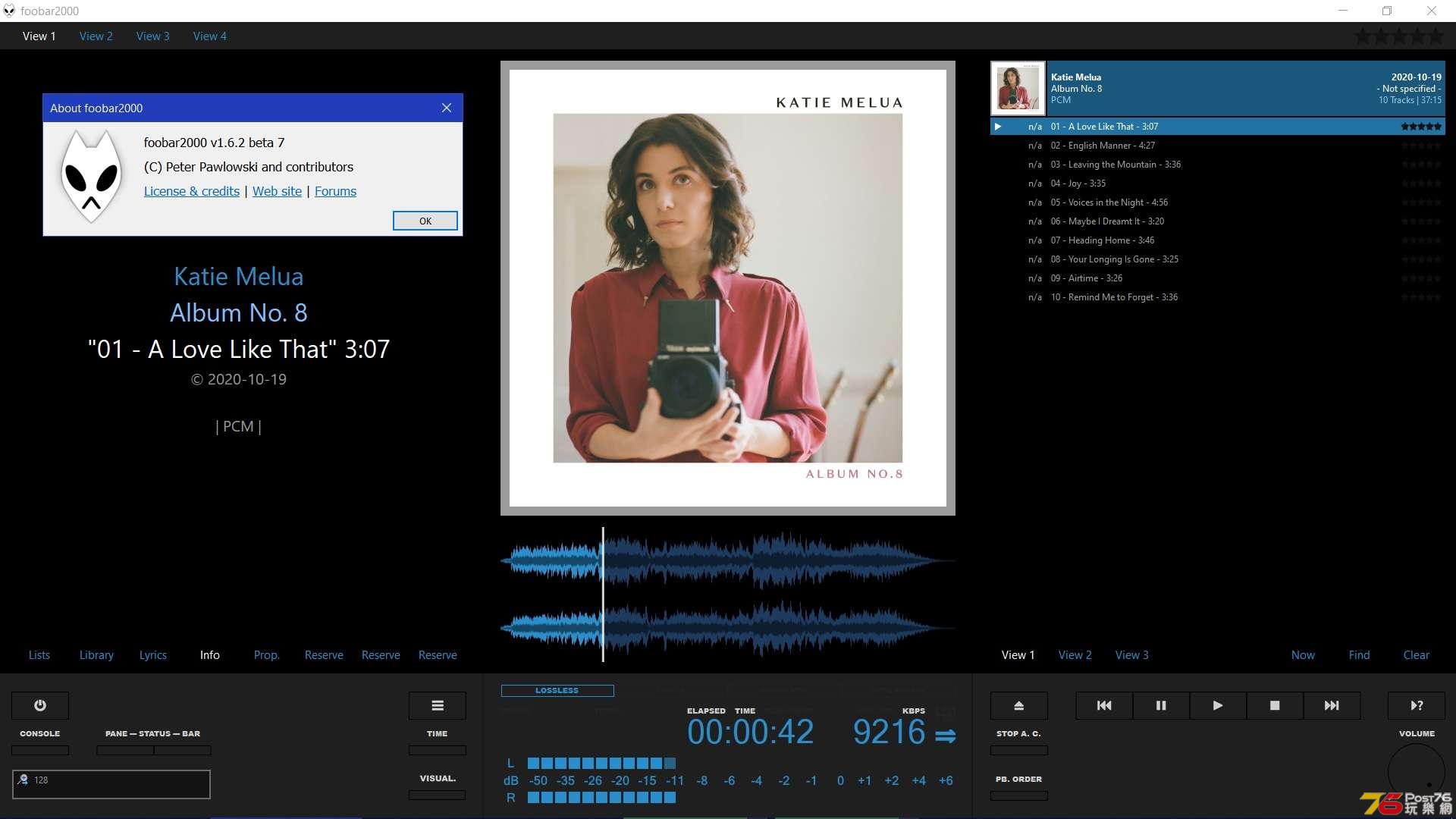
Task: Switch playlist to View 3
Action: (x=1132, y=654)
